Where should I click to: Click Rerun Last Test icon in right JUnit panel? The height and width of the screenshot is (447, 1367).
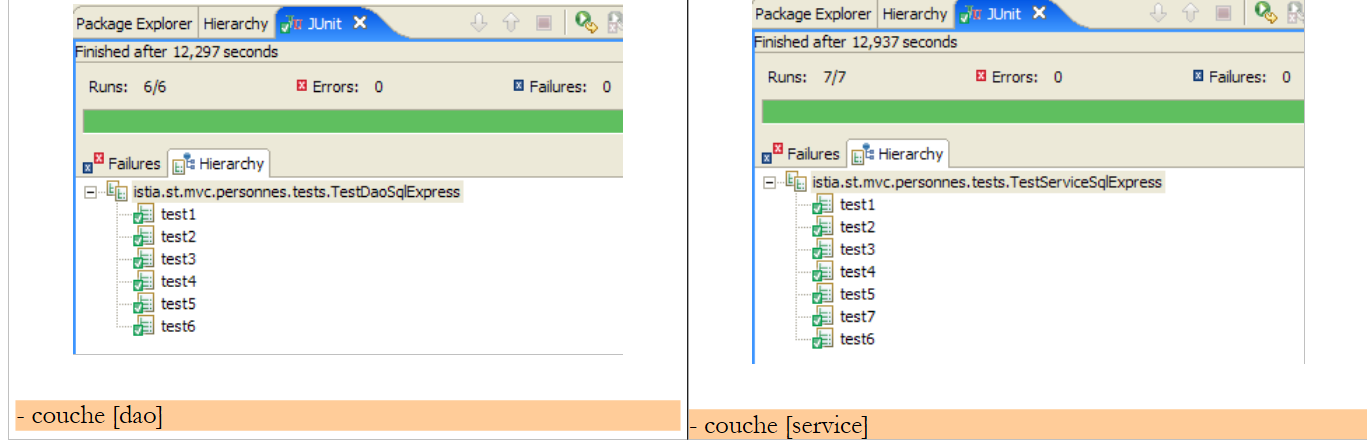coord(1266,13)
